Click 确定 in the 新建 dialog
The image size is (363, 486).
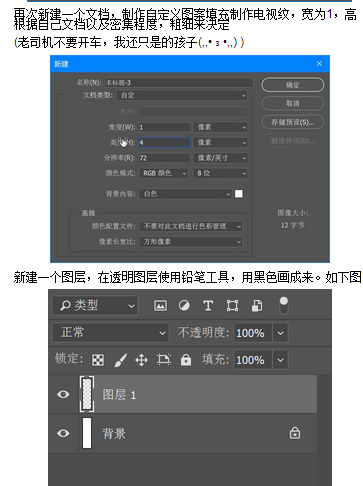click(293, 85)
